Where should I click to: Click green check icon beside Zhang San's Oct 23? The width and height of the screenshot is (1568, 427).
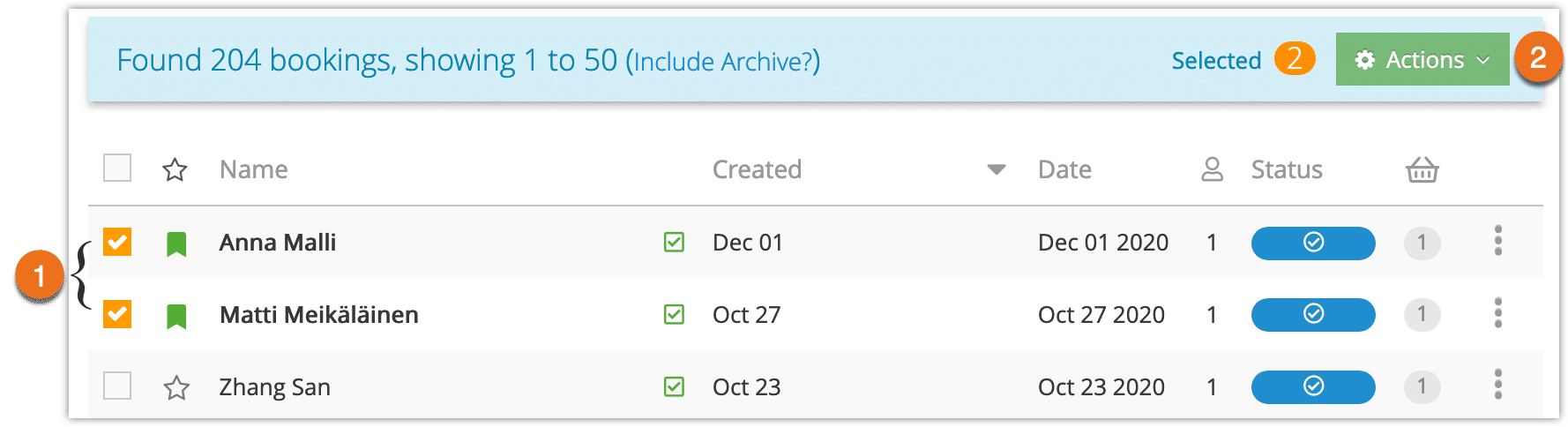click(x=674, y=386)
